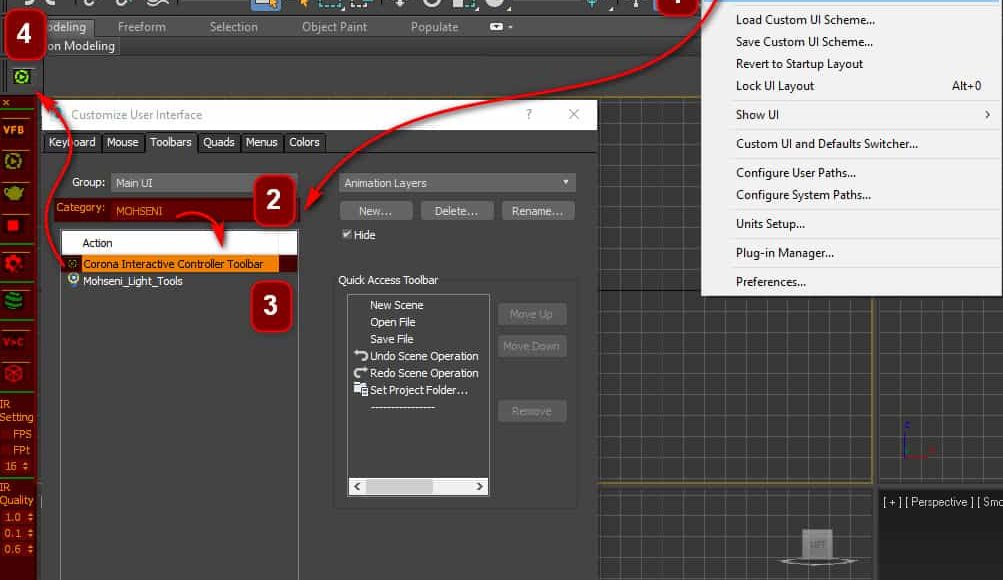Switch to the Quads tab
The image size is (1003, 580).
pyautogui.click(x=219, y=142)
